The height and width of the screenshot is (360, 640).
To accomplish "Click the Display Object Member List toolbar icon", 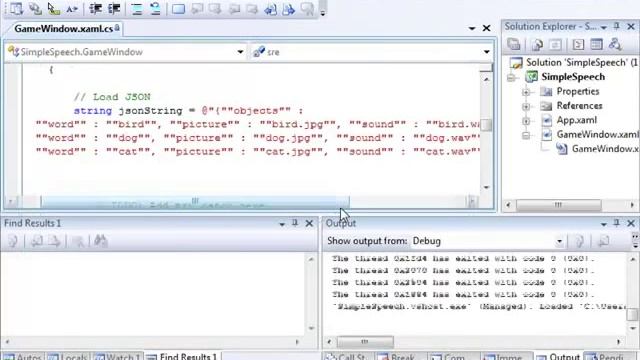I will pos(16,9).
